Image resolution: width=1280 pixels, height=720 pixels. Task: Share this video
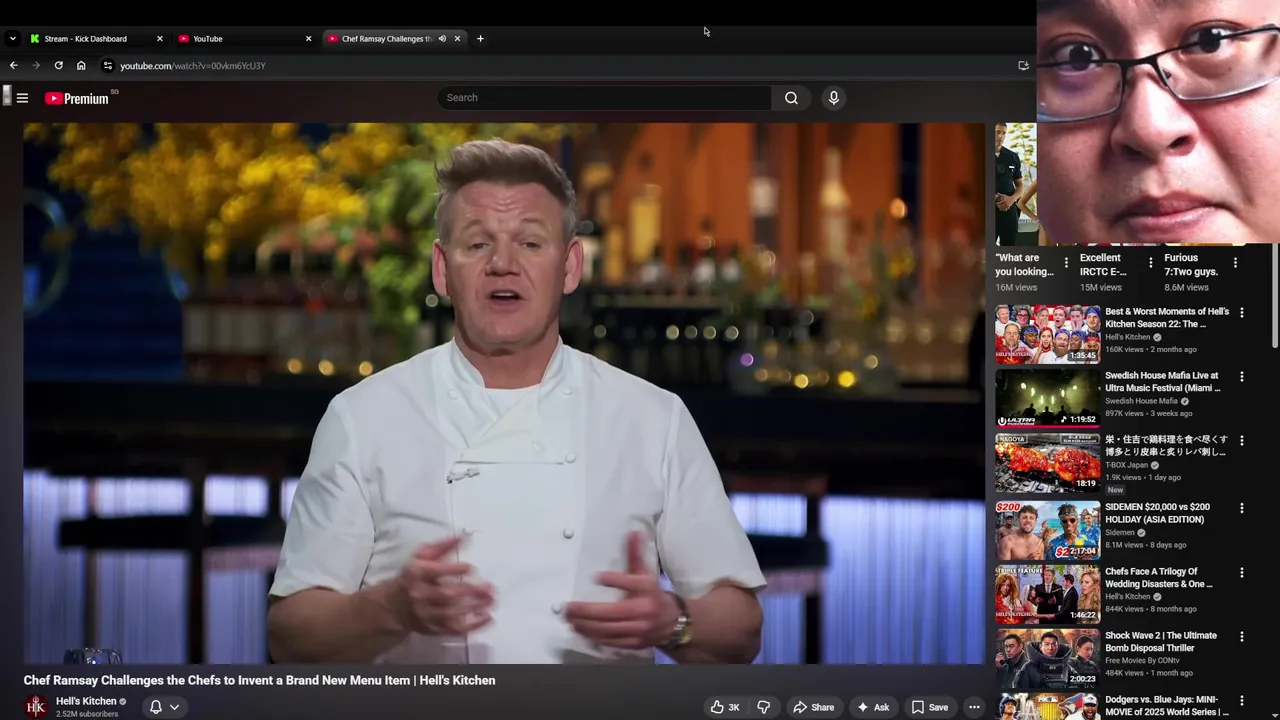click(x=813, y=707)
